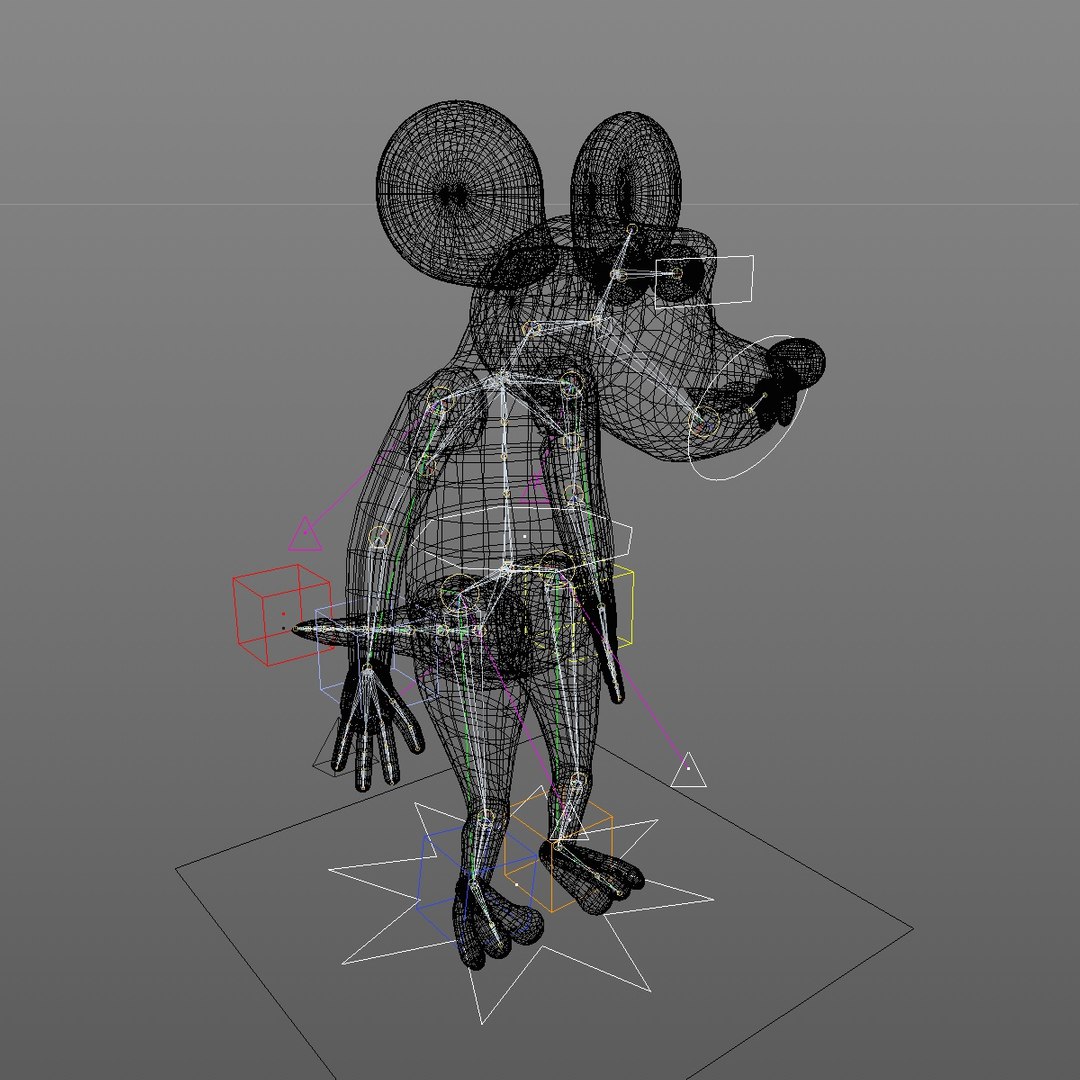The image size is (1080, 1080).
Task: Pick the large magenta triangle beside the arm
Action: 304,534
